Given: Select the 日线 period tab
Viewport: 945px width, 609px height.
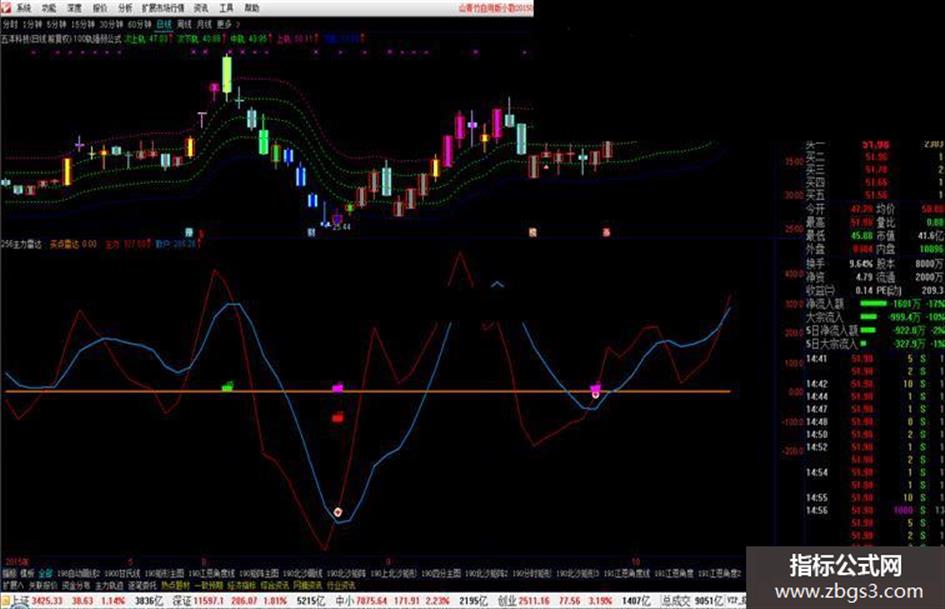Looking at the screenshot, I should (164, 25).
